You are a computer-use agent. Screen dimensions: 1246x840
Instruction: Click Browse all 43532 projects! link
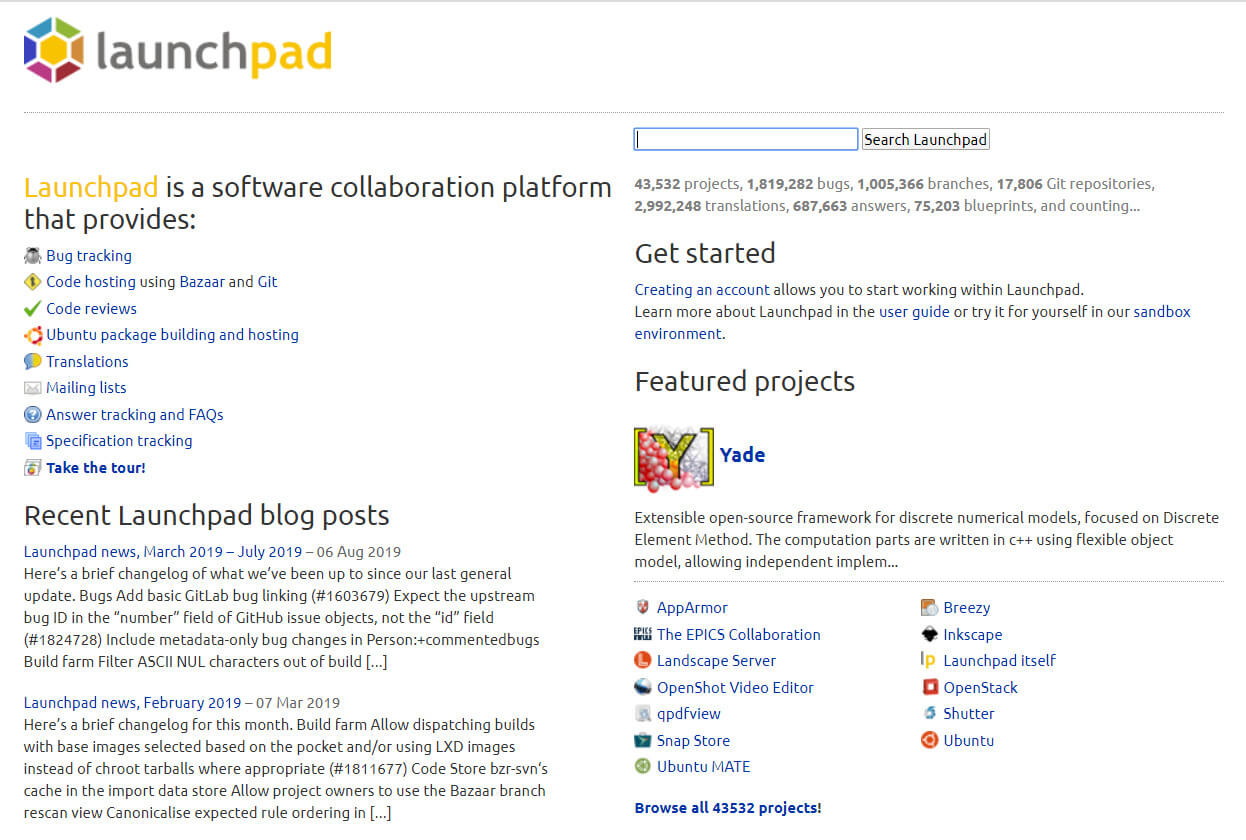[x=728, y=808]
